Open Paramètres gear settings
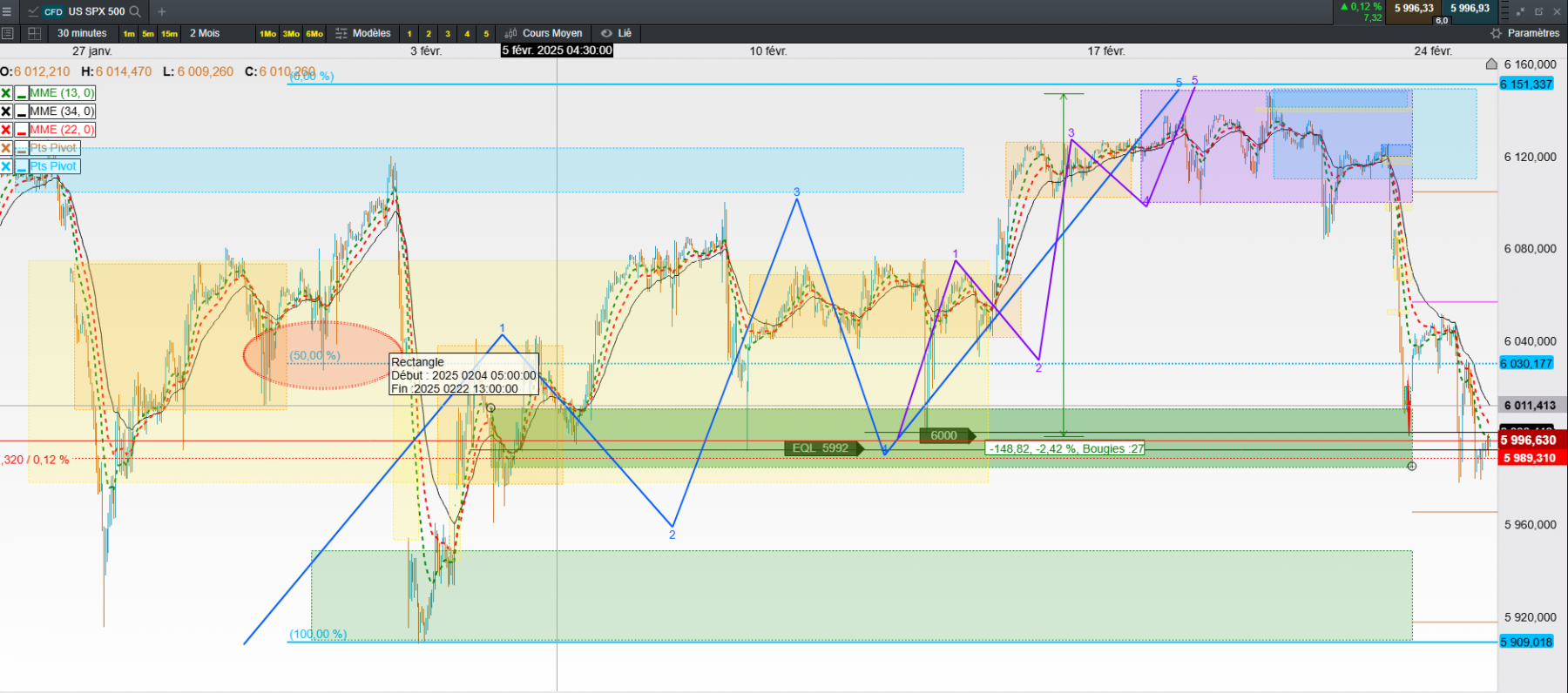Image resolution: width=1568 pixels, height=693 pixels. pos(1524,33)
